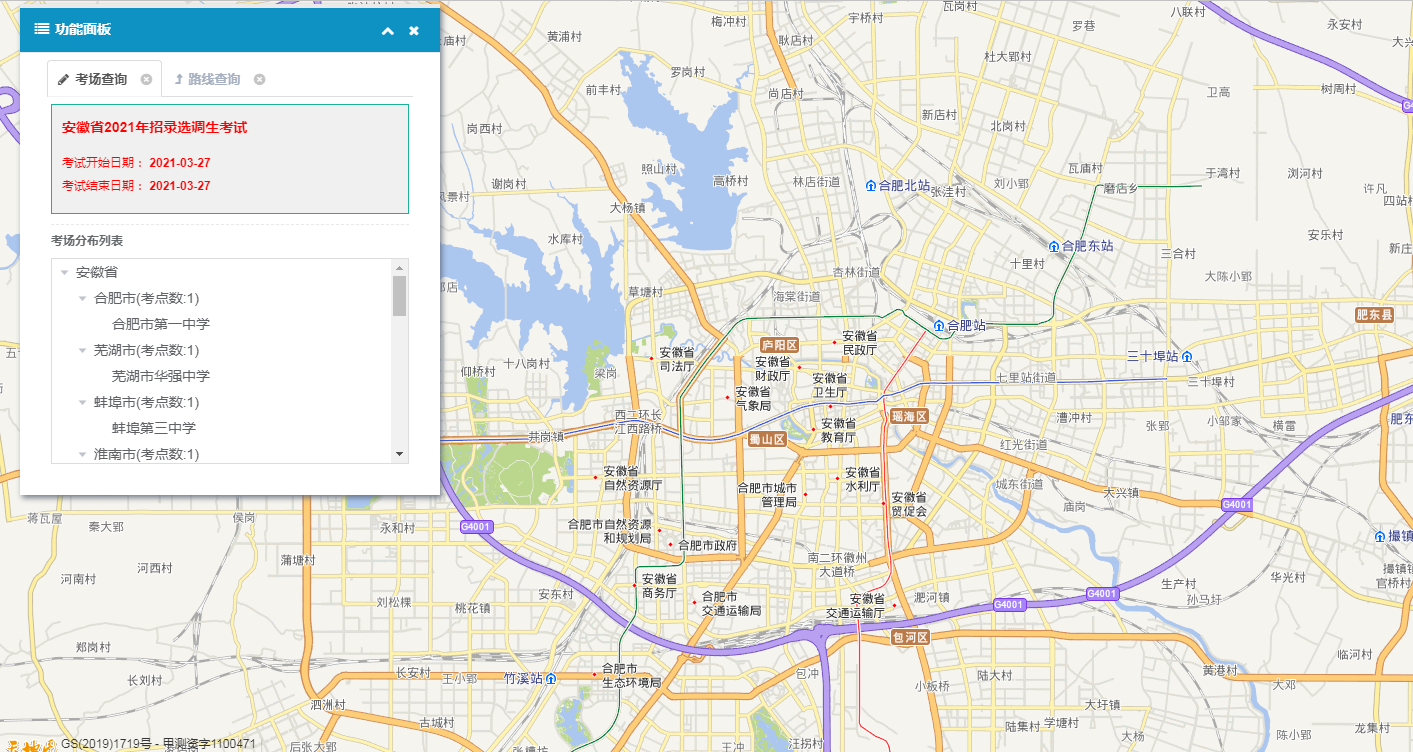The width and height of the screenshot is (1413, 752).
Task: Click the 安徽省财政厅 map marker
Action: click(799, 368)
